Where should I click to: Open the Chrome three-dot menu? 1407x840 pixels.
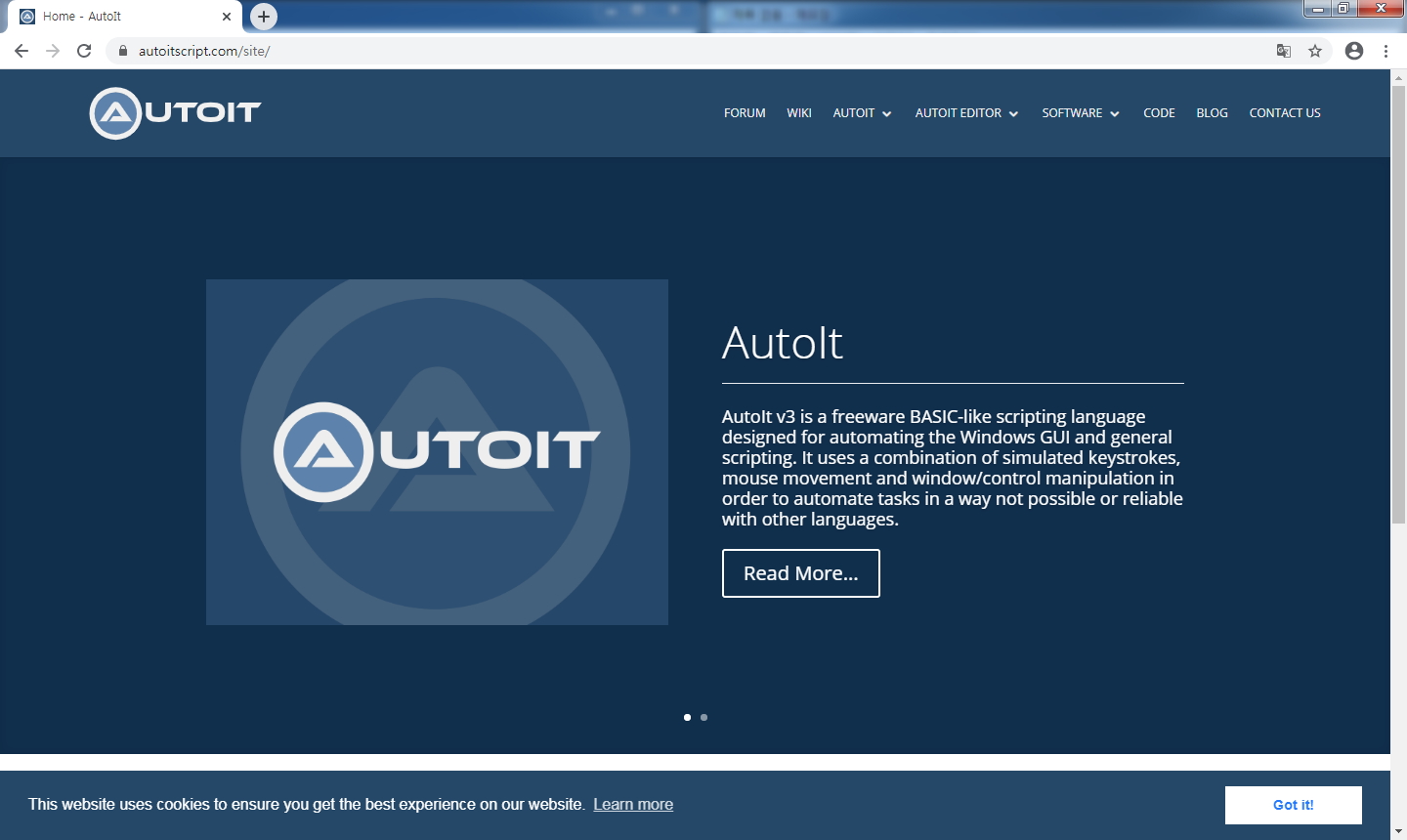pos(1386,51)
